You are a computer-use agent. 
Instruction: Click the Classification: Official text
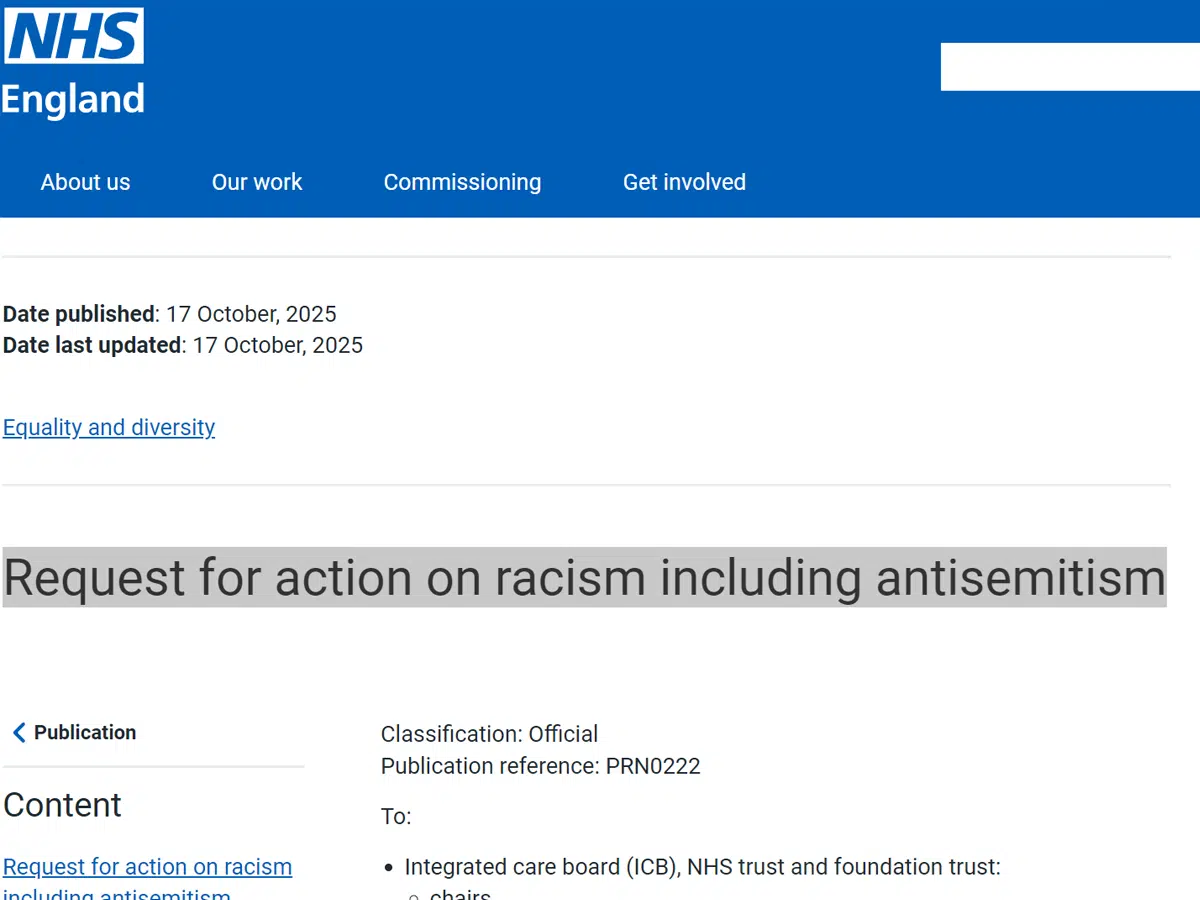(489, 734)
